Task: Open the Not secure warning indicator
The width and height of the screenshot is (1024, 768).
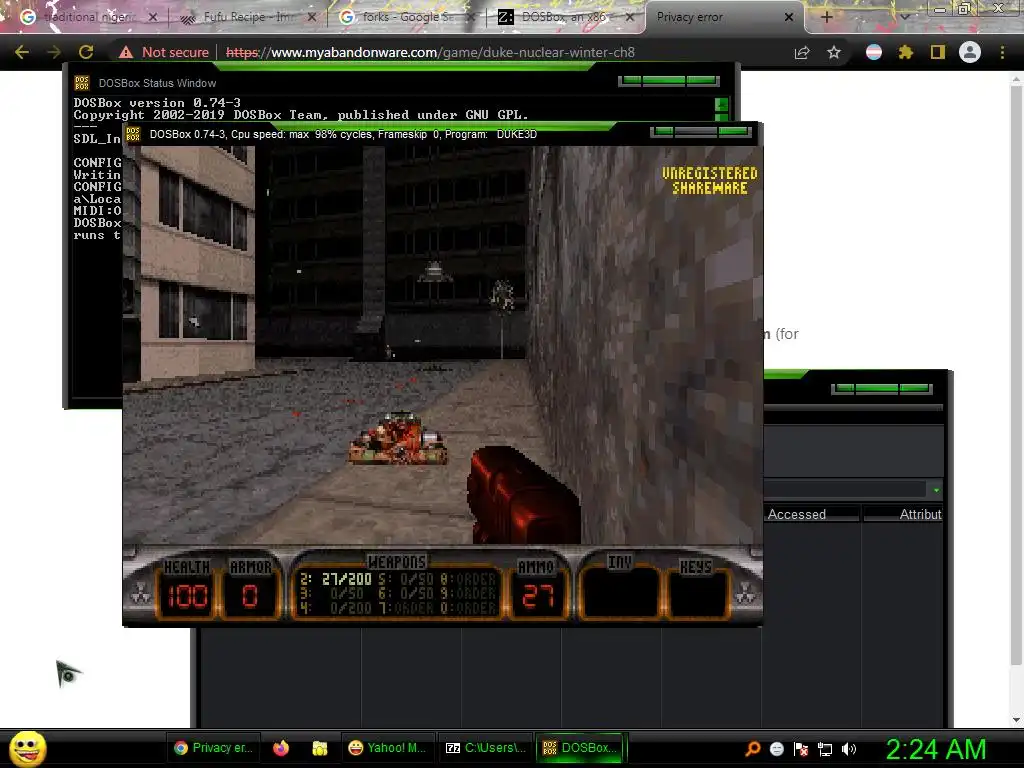Action: pos(164,52)
